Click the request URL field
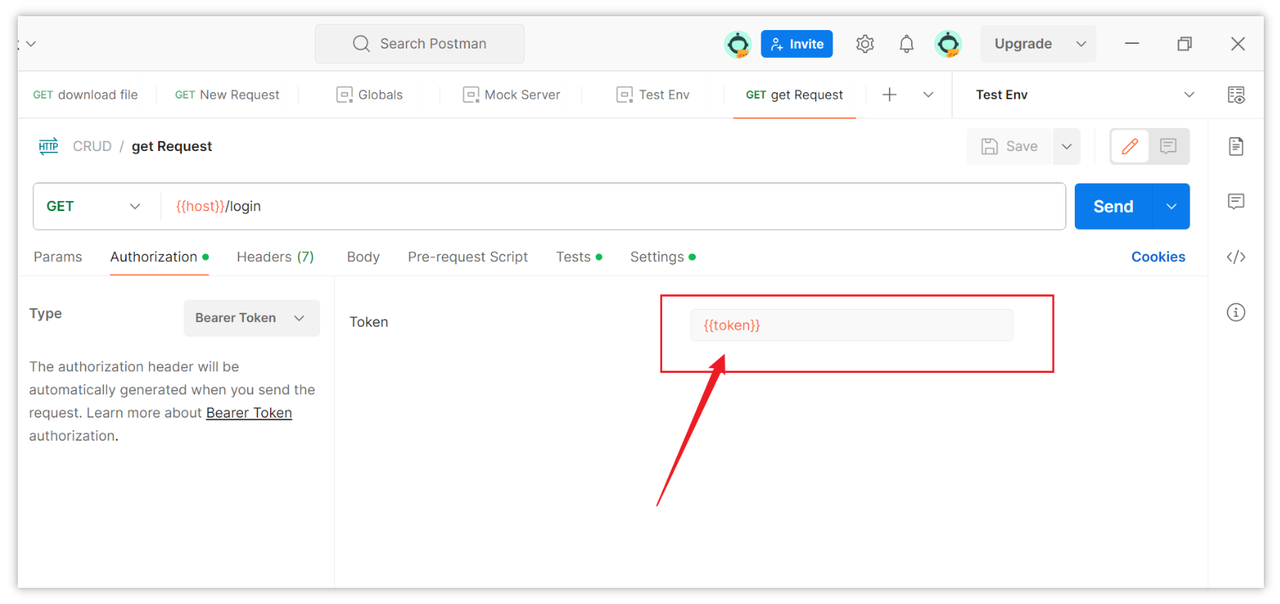This screenshot has height=604, width=1280. click(612, 206)
